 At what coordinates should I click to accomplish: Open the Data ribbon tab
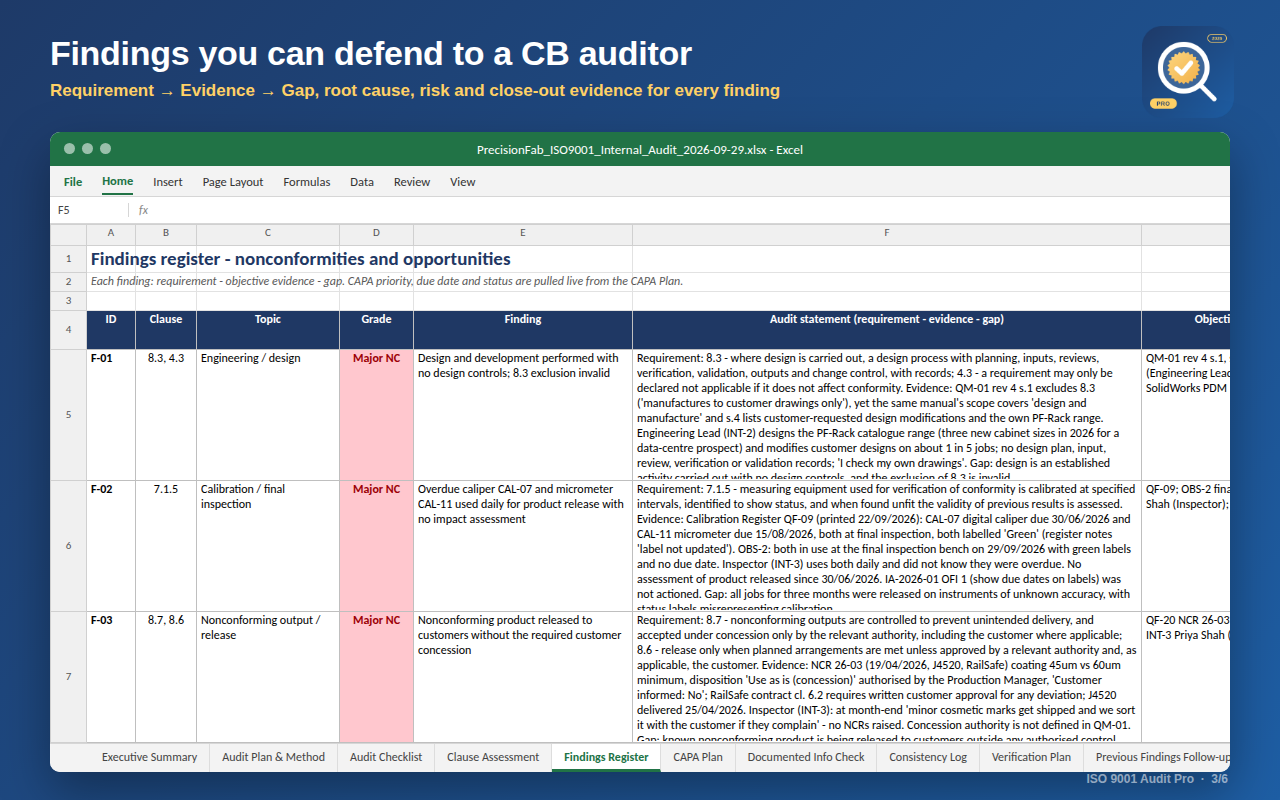[362, 182]
